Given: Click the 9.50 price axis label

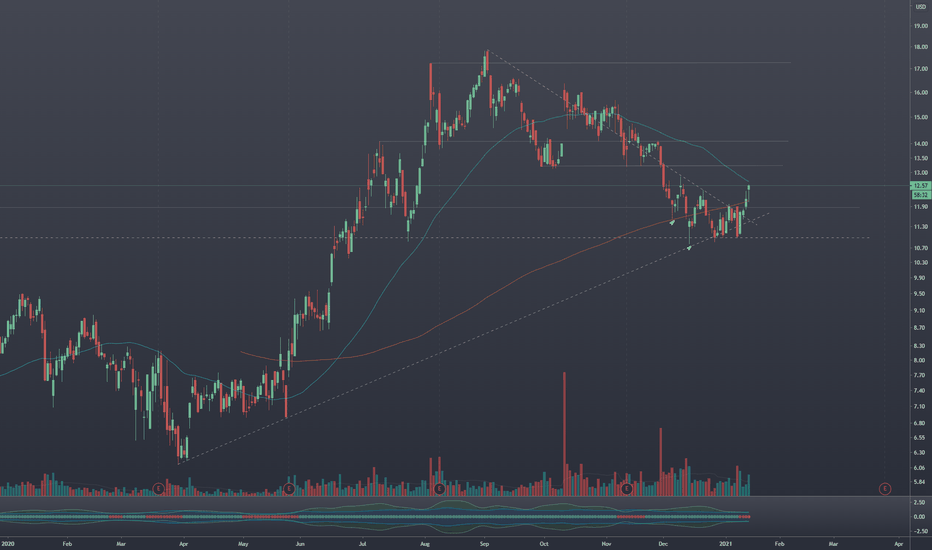Looking at the screenshot, I should pos(921,294).
